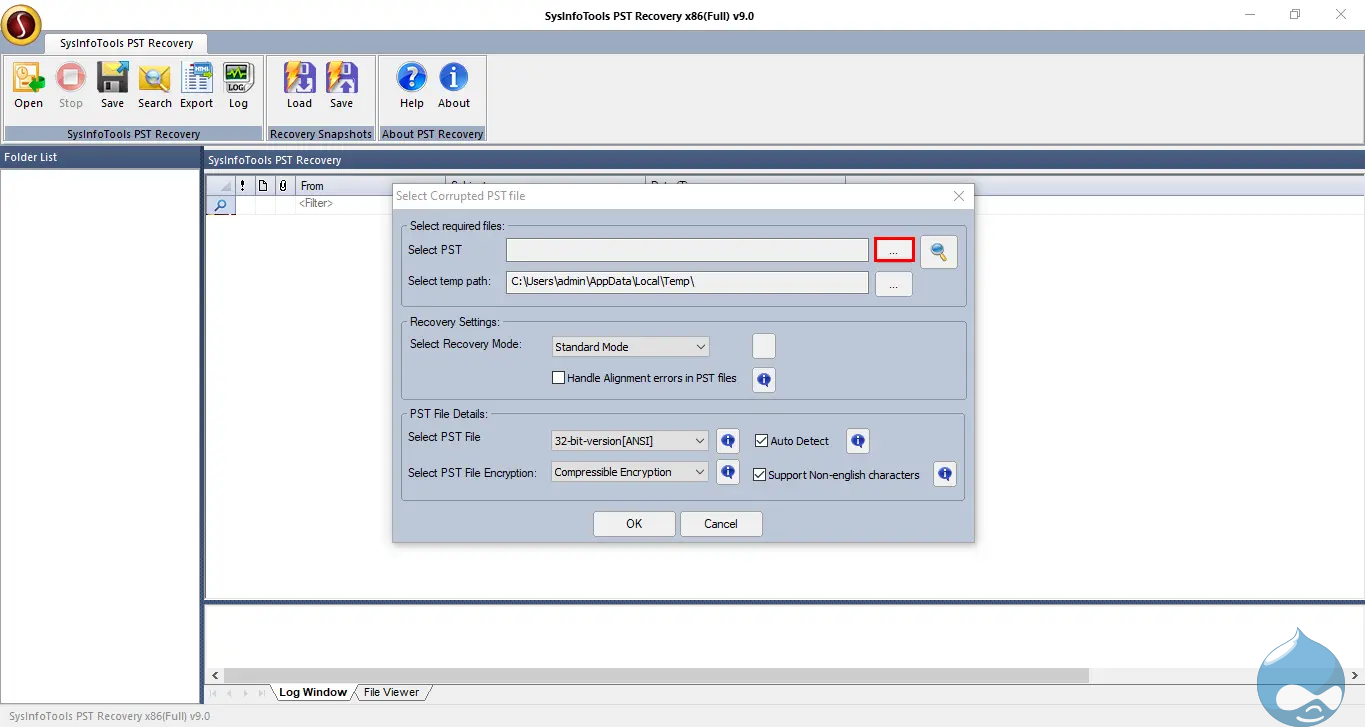
Task: Click the blank button beside Recovery Mode dropdown
Action: (764, 346)
